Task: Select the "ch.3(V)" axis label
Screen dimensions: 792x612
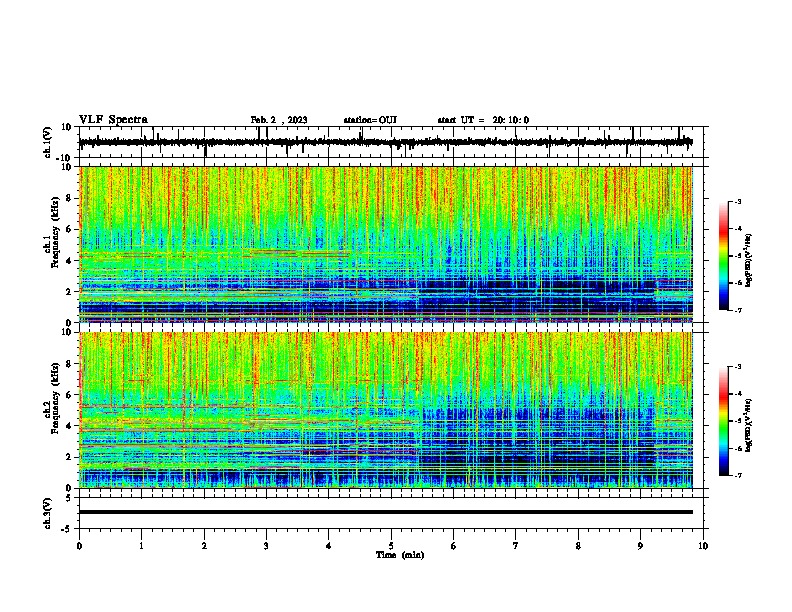Action: tap(48, 513)
